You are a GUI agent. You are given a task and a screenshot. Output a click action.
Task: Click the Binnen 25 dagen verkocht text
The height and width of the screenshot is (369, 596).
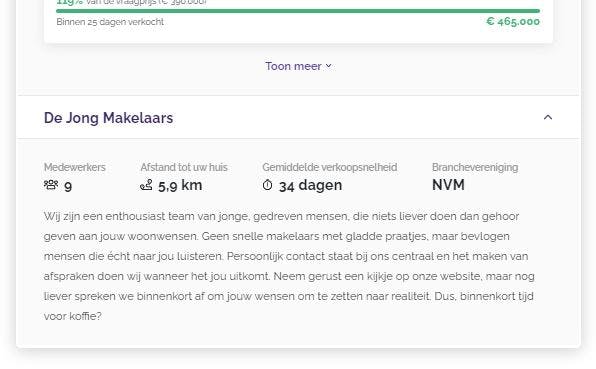(x=110, y=22)
